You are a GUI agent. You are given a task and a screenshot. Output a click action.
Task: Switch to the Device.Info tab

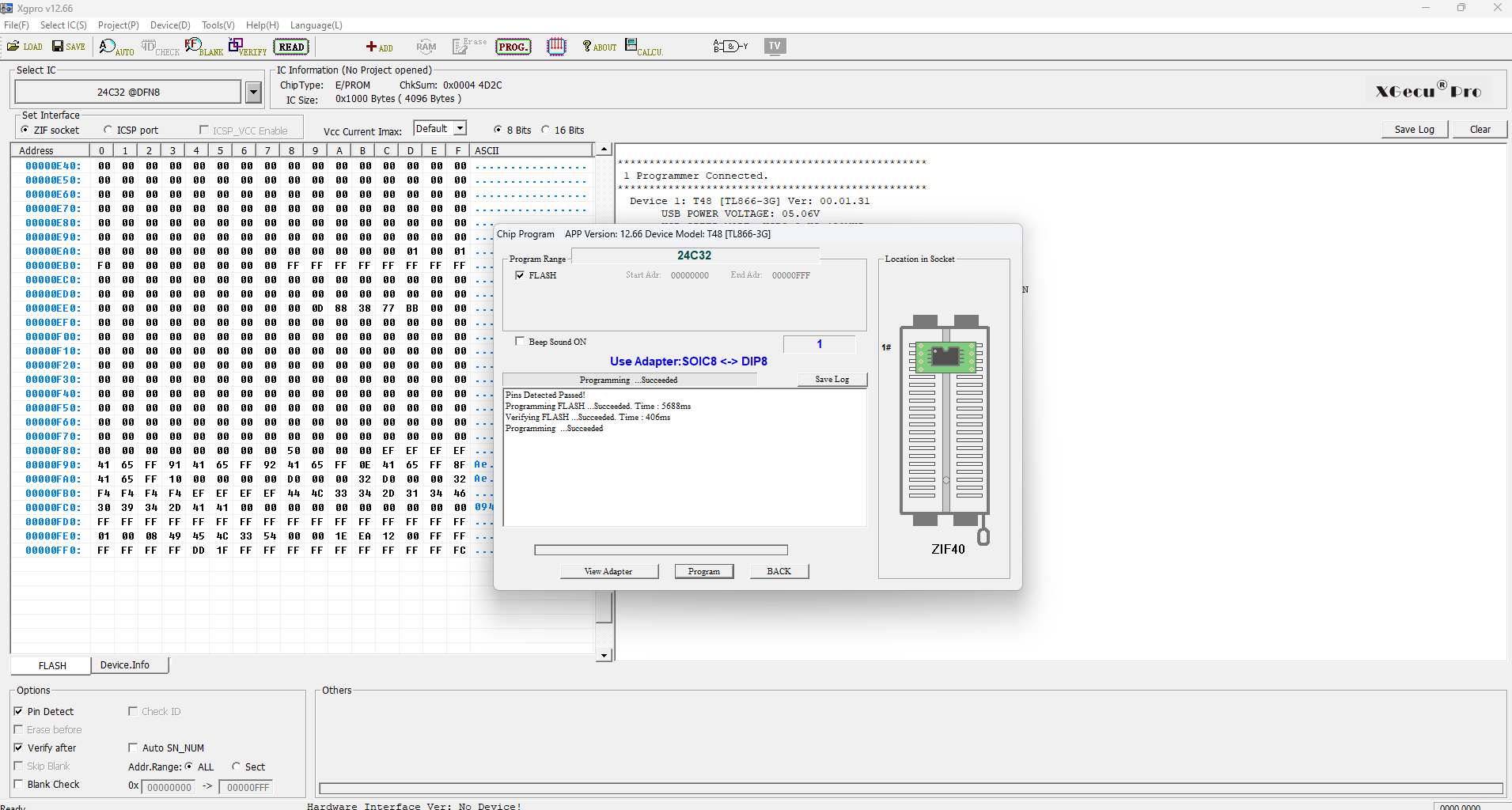125,665
